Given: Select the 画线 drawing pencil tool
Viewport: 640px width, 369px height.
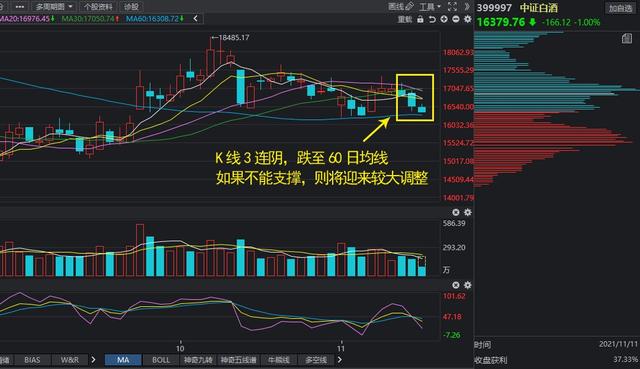Looking at the screenshot, I should tap(400, 7).
